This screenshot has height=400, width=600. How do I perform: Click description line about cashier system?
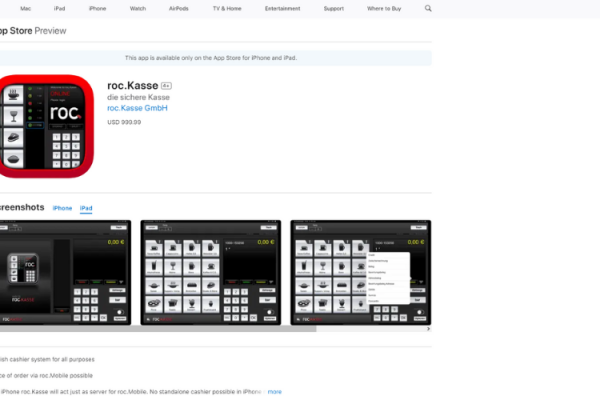47,359
